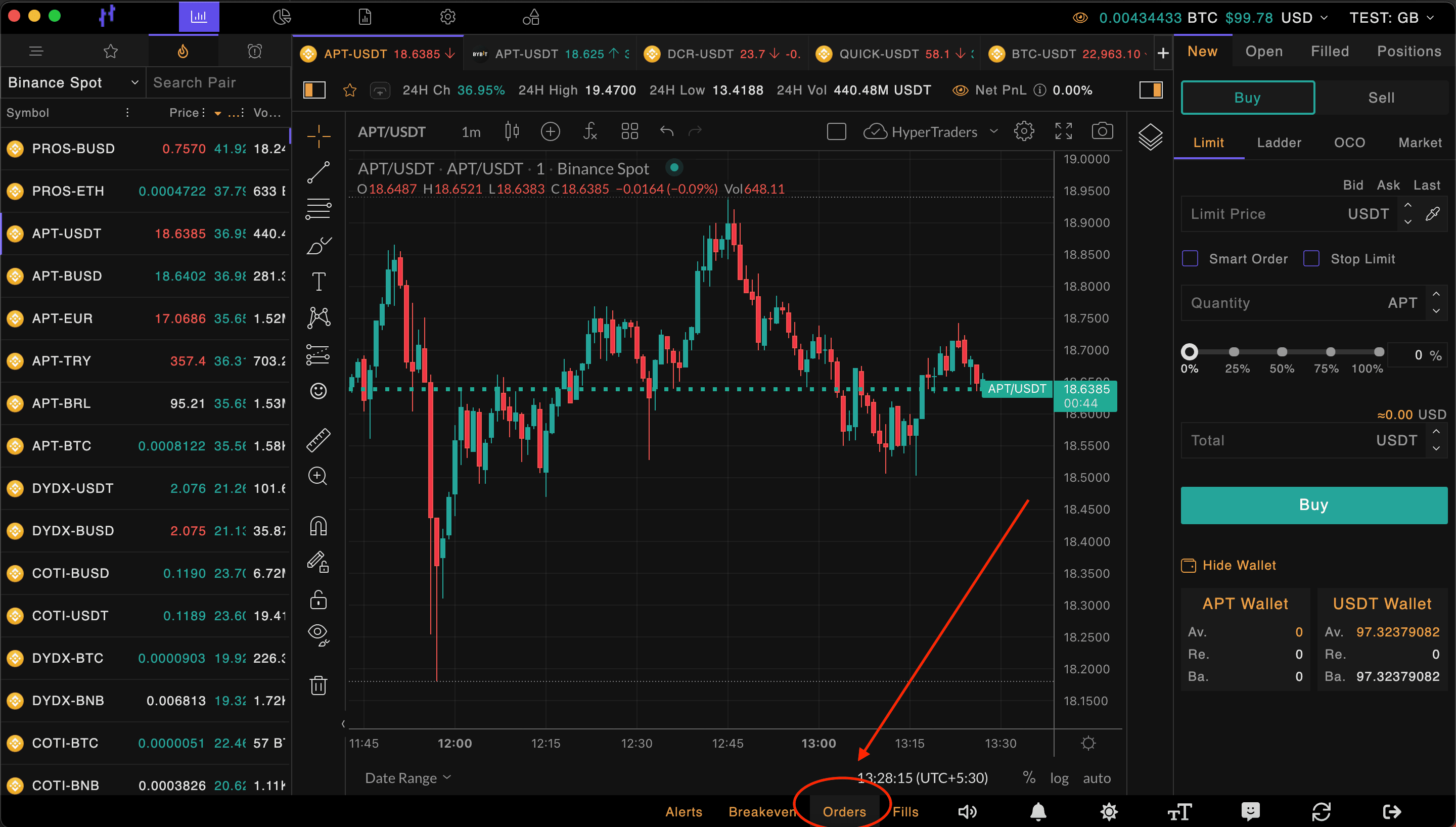Remove drawings with the trash icon

pyautogui.click(x=318, y=685)
